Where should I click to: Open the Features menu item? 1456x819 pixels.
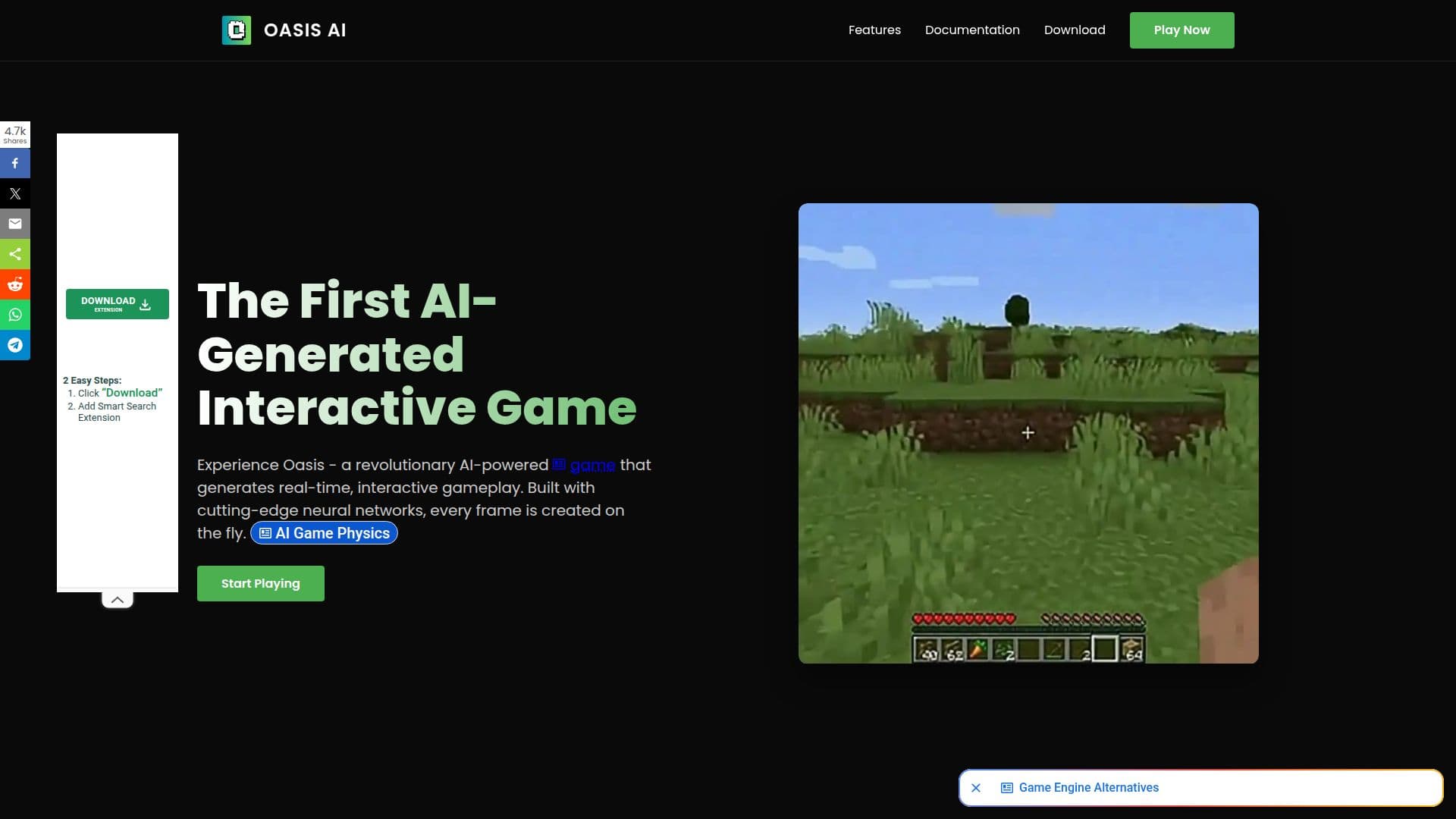874,30
